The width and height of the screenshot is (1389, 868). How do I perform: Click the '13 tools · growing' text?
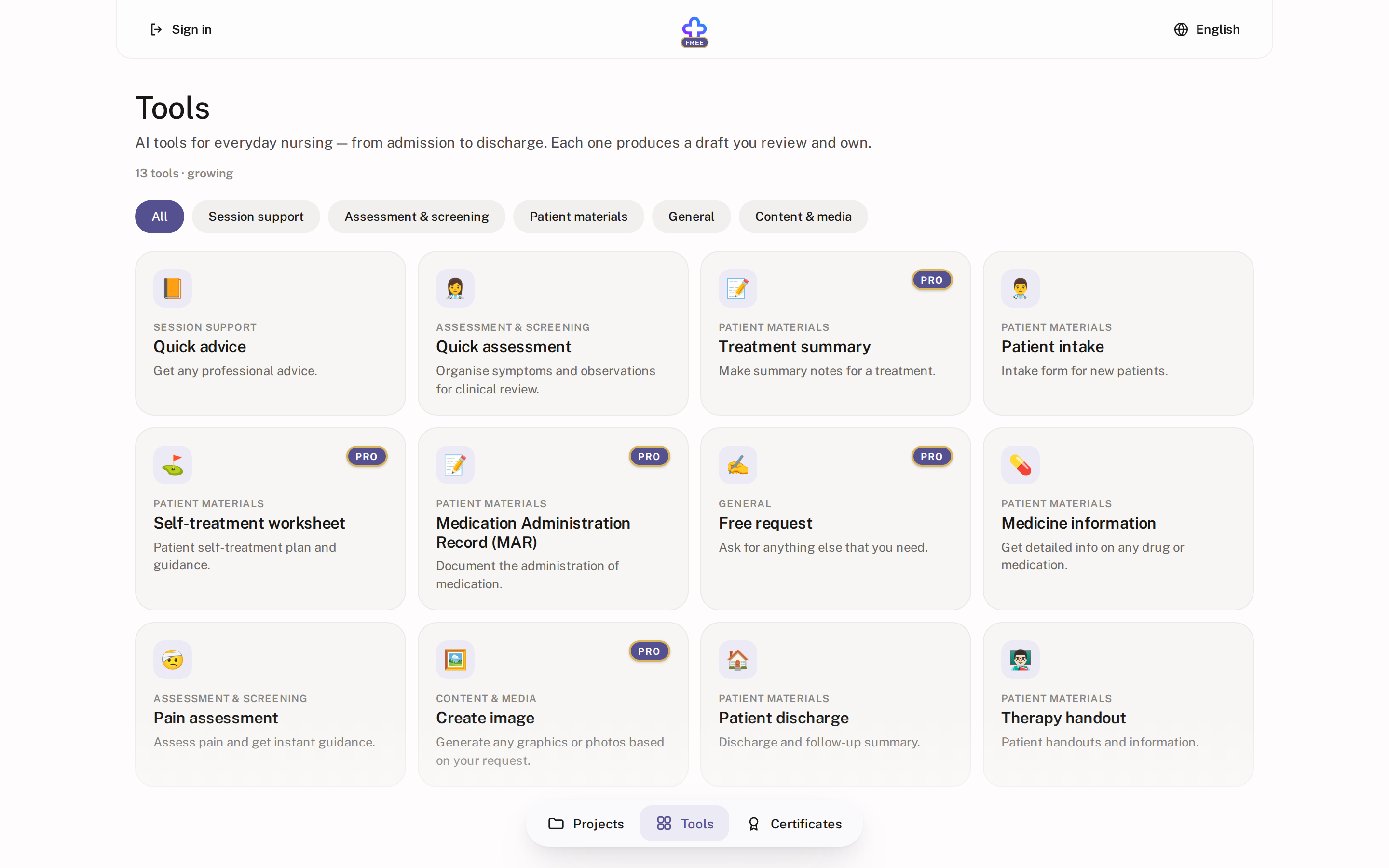184,174
